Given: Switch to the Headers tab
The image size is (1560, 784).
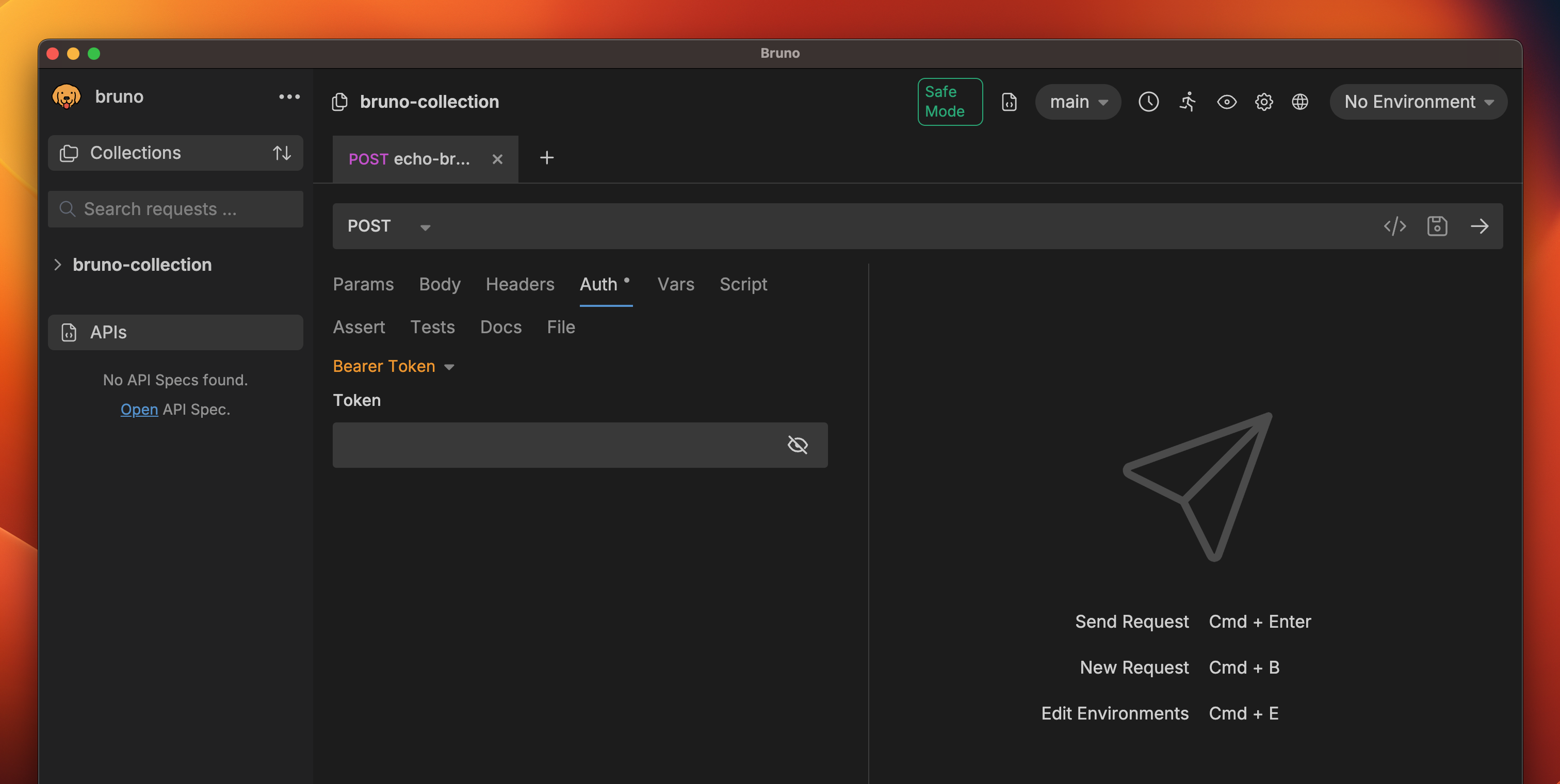Looking at the screenshot, I should click(x=519, y=284).
